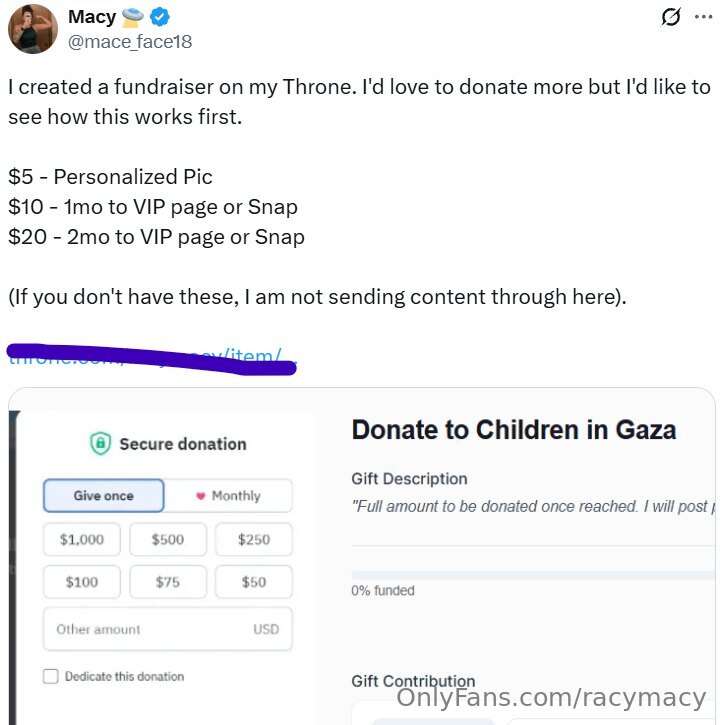Open the Grok slash-circle icon
This screenshot has width=720, height=725.
tap(671, 17)
